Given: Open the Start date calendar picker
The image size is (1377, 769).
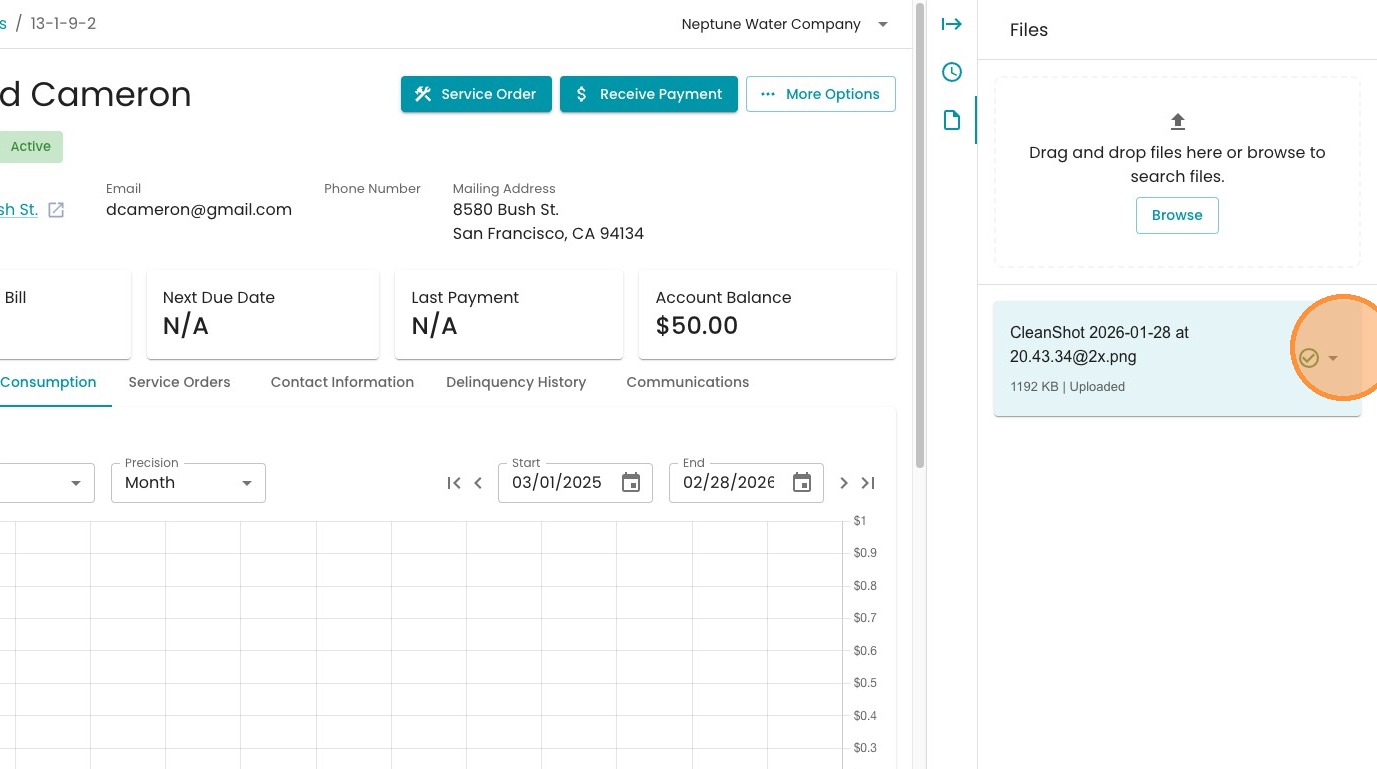Looking at the screenshot, I should click(631, 483).
